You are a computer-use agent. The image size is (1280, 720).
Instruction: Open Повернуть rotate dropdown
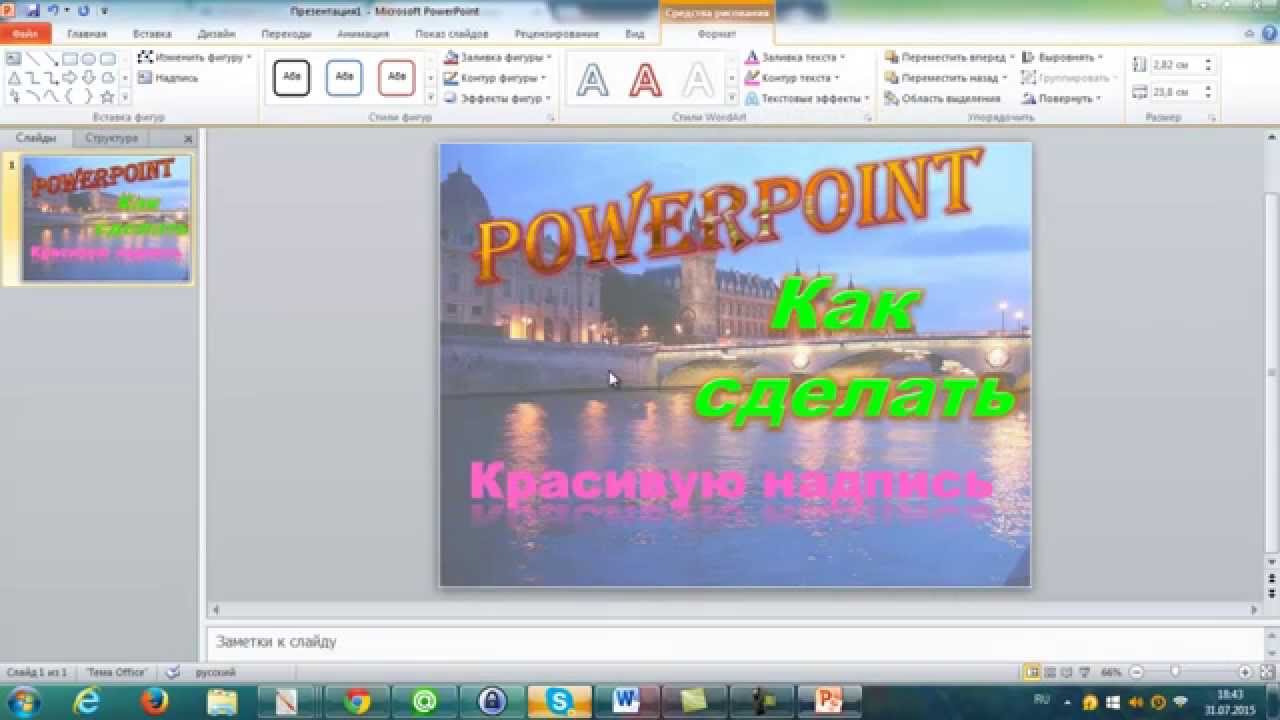point(1061,98)
